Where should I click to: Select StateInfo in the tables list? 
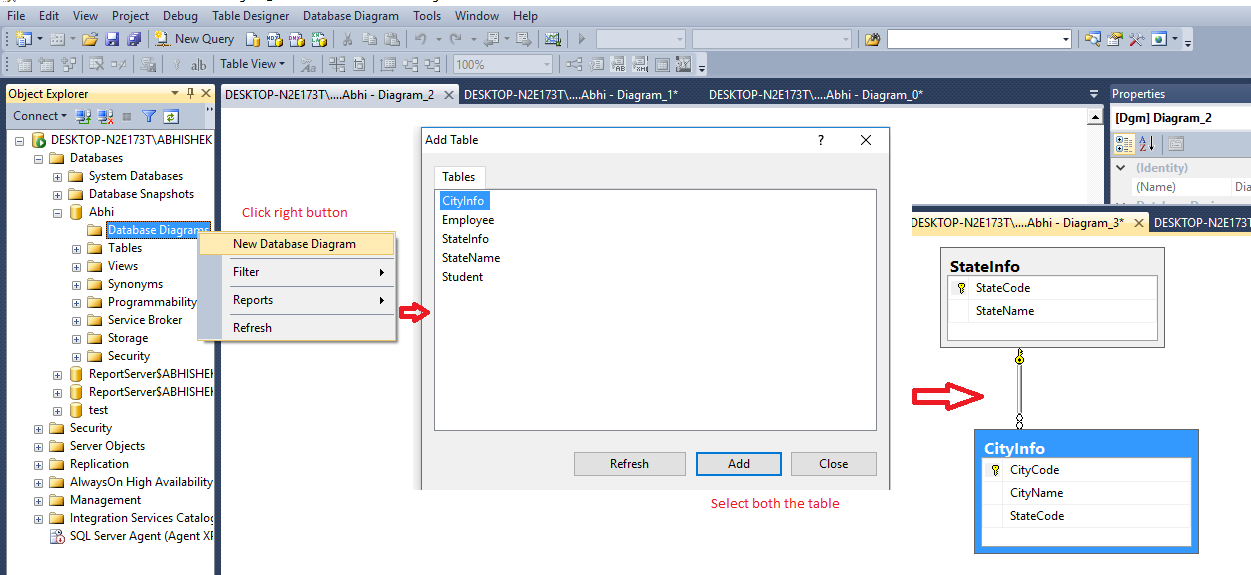(465, 239)
